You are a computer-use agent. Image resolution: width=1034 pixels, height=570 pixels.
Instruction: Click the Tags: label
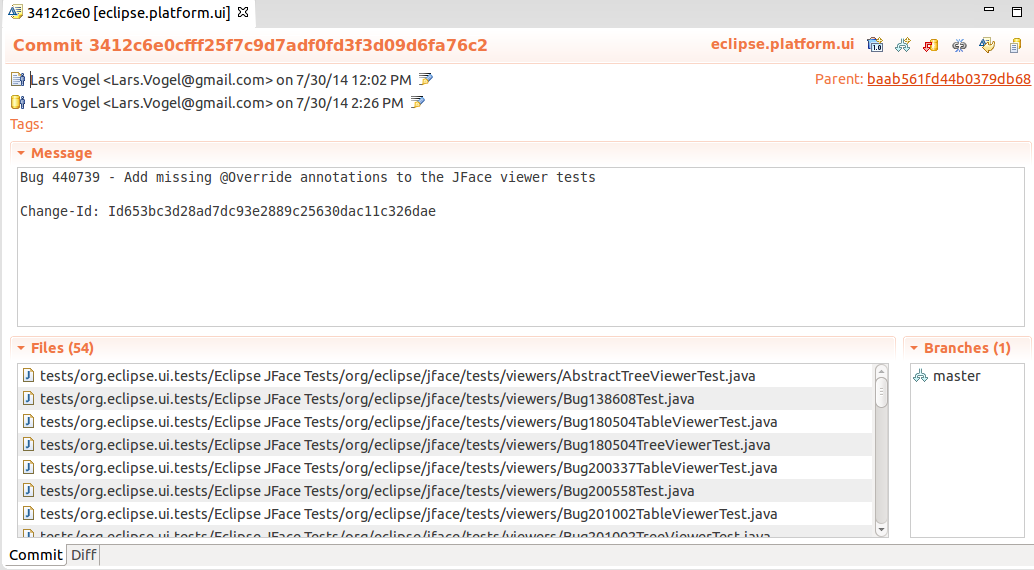(27, 124)
